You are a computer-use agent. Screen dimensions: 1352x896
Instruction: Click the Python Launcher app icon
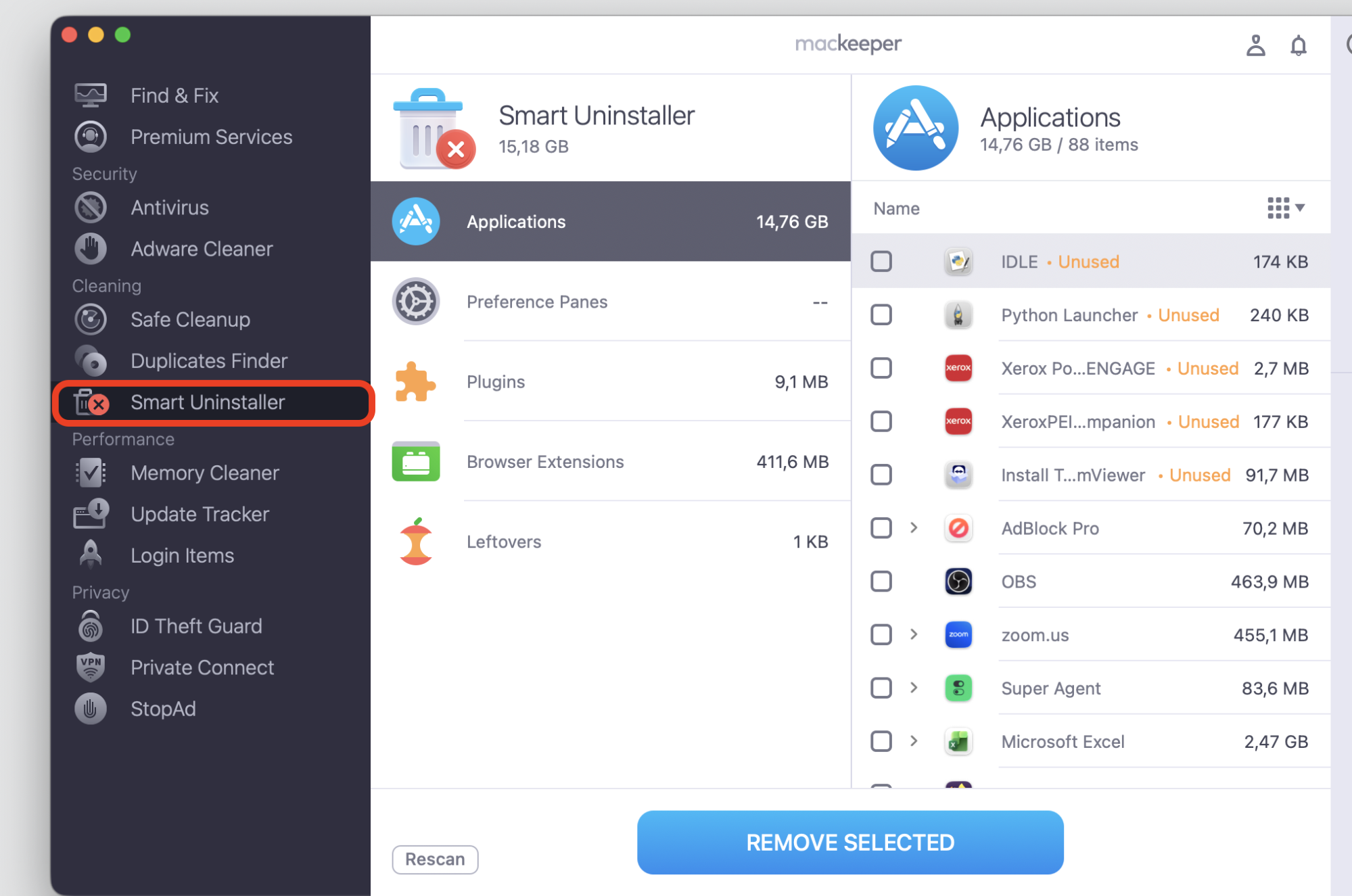click(x=958, y=314)
